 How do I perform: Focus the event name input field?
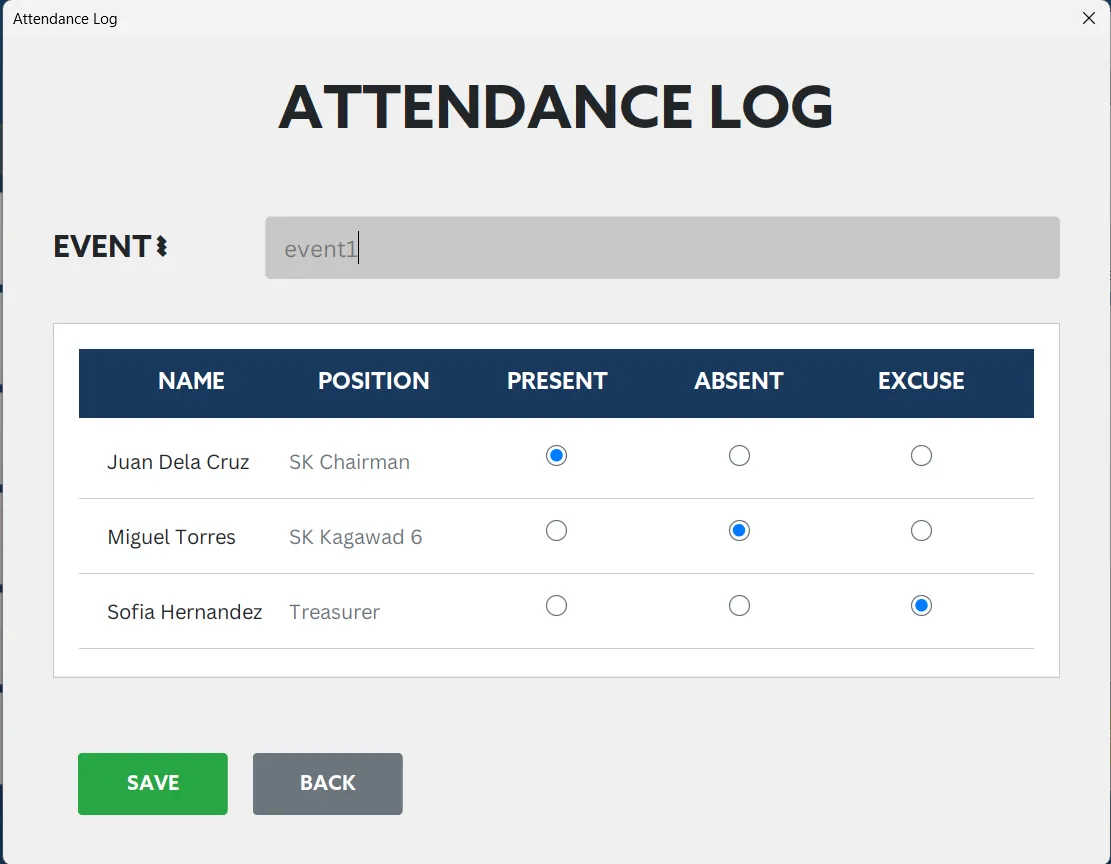[x=662, y=247]
